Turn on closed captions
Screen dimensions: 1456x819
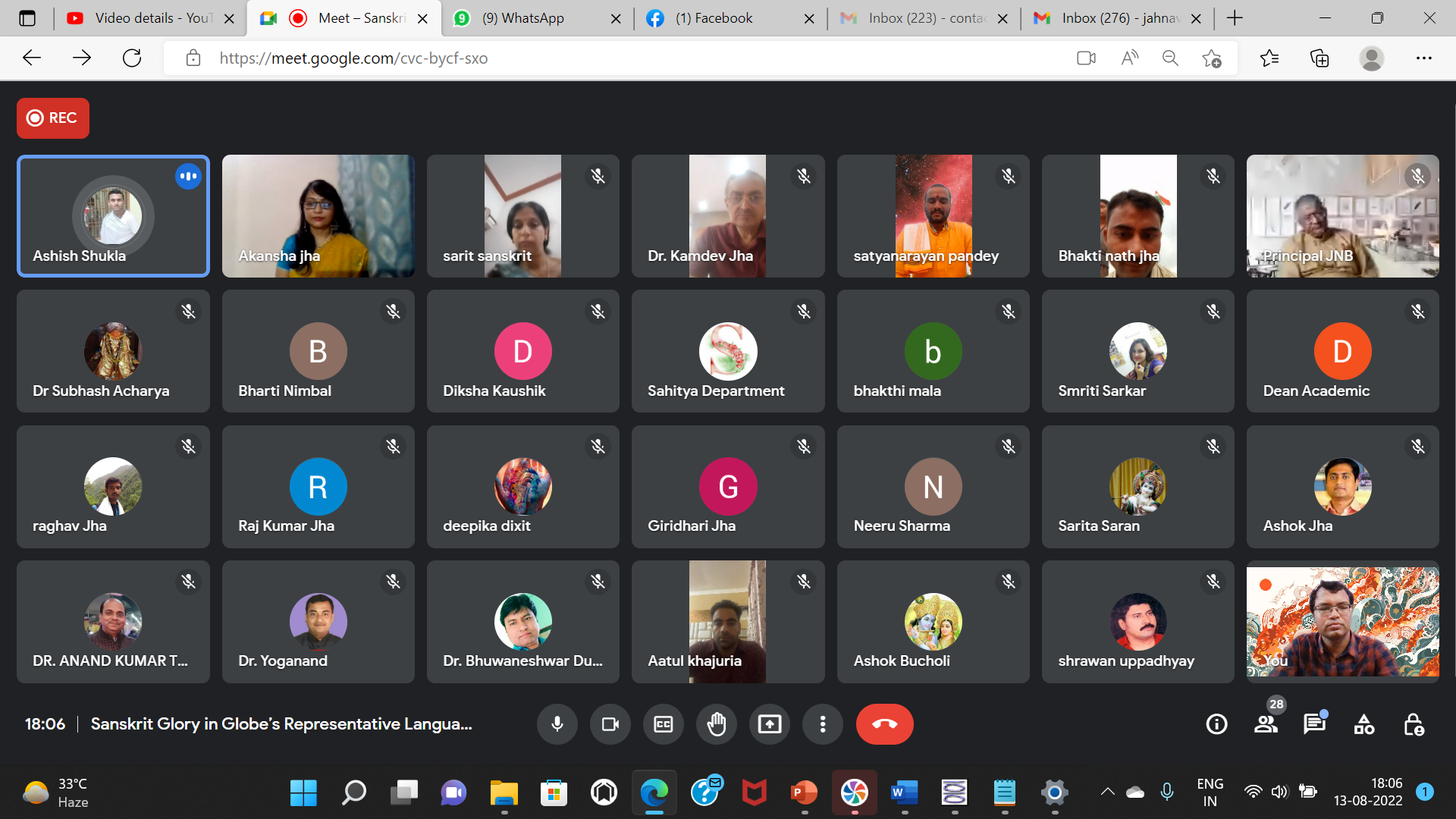click(x=663, y=724)
